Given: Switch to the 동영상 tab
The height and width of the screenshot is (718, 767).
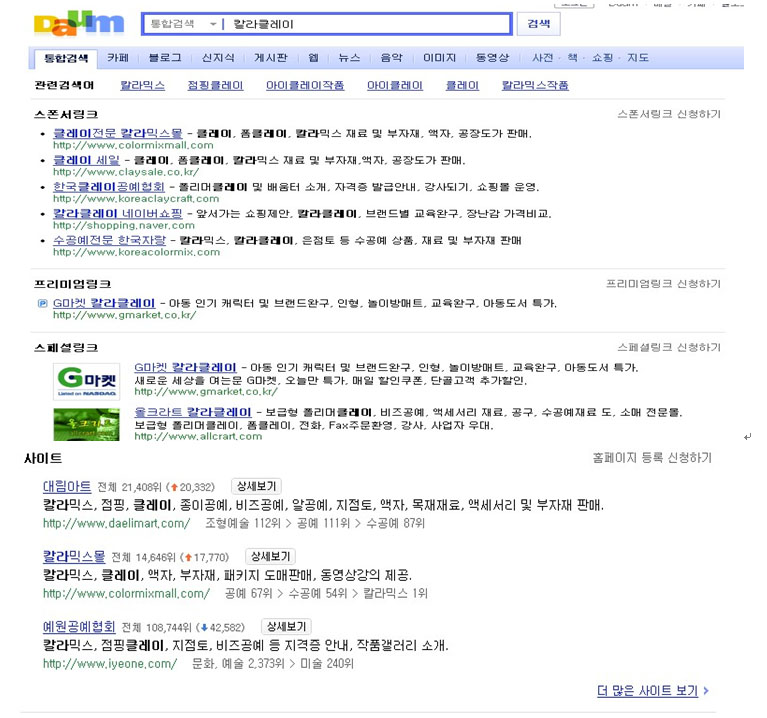Looking at the screenshot, I should 492,58.
